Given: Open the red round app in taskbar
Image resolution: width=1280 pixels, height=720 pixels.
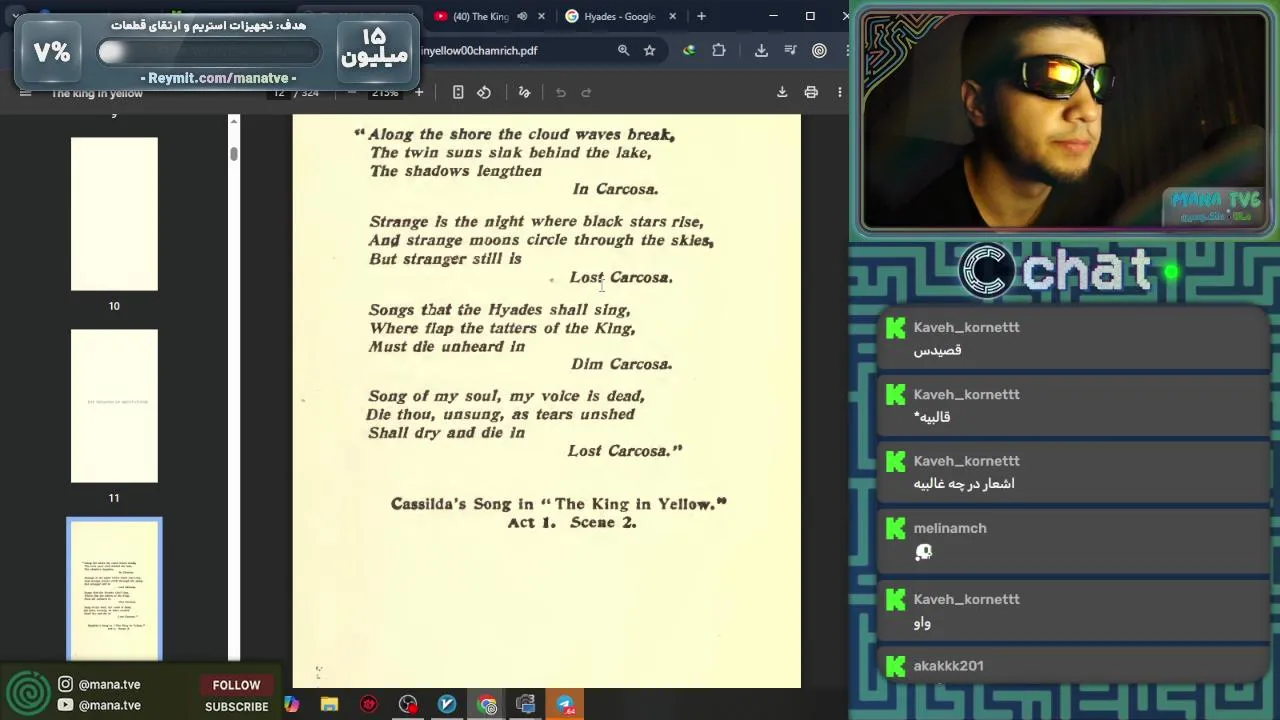Looking at the screenshot, I should coord(369,705).
